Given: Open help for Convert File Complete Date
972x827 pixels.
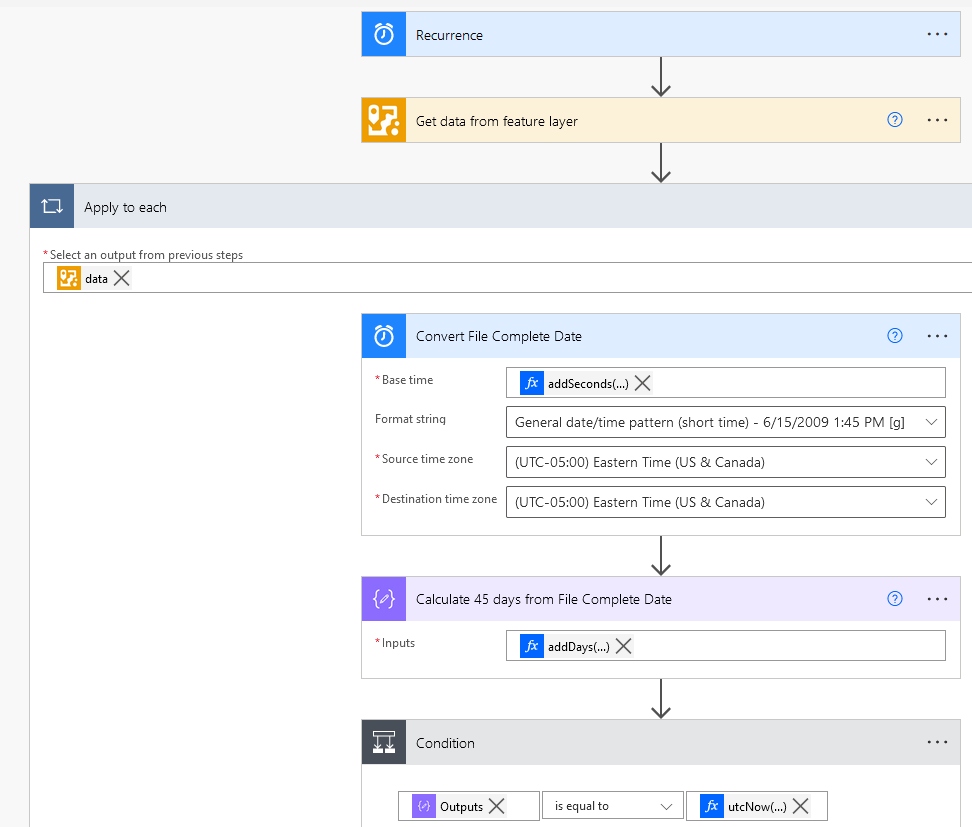Looking at the screenshot, I should [x=895, y=336].
